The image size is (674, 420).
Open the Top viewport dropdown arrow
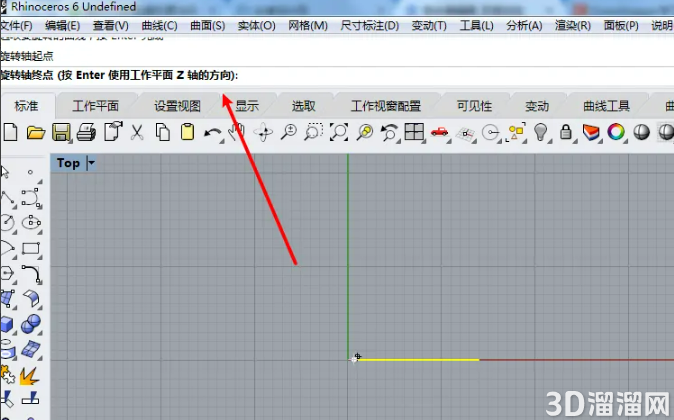(91, 163)
